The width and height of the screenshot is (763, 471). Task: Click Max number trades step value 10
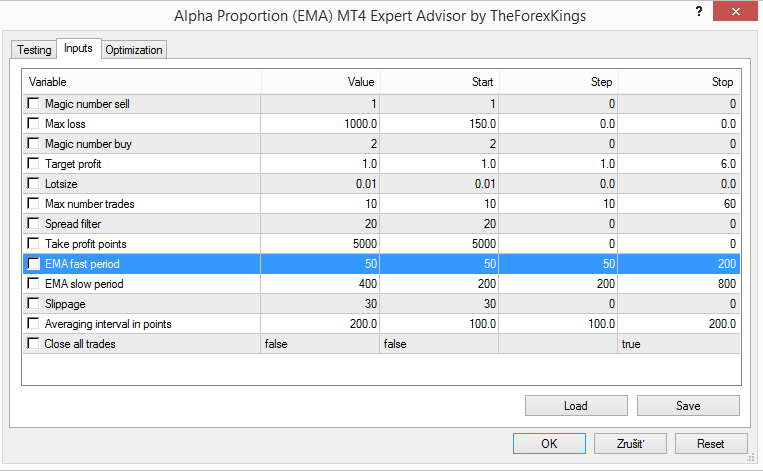(x=558, y=203)
